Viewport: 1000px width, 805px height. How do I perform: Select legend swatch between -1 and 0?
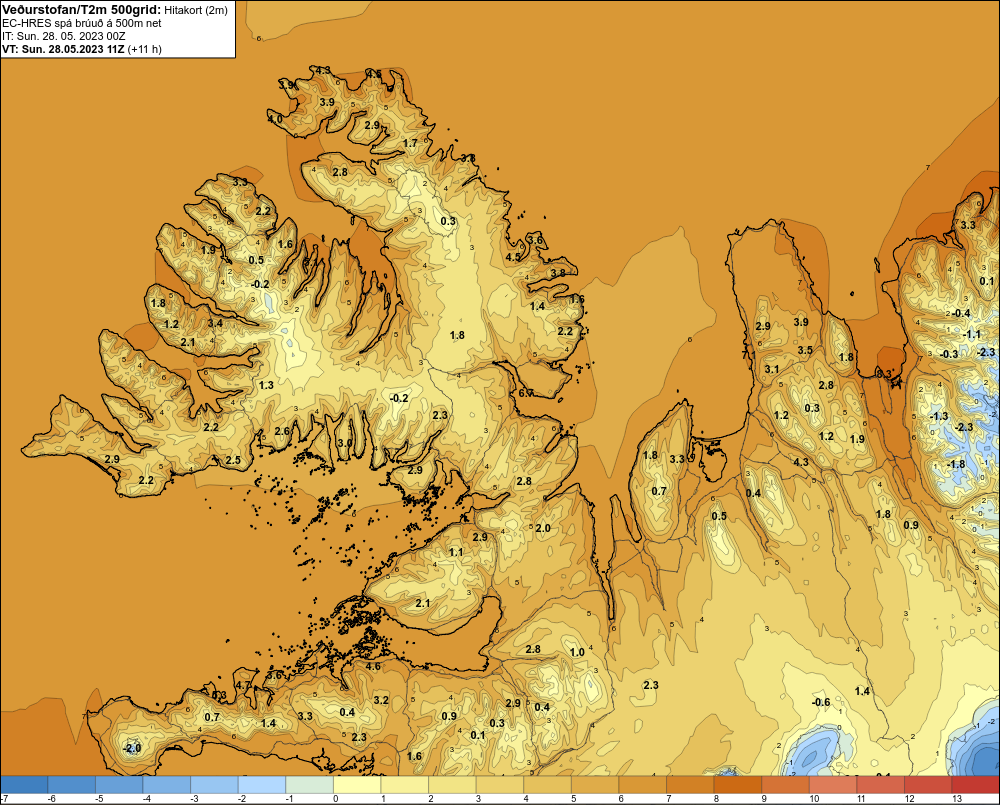pos(310,784)
